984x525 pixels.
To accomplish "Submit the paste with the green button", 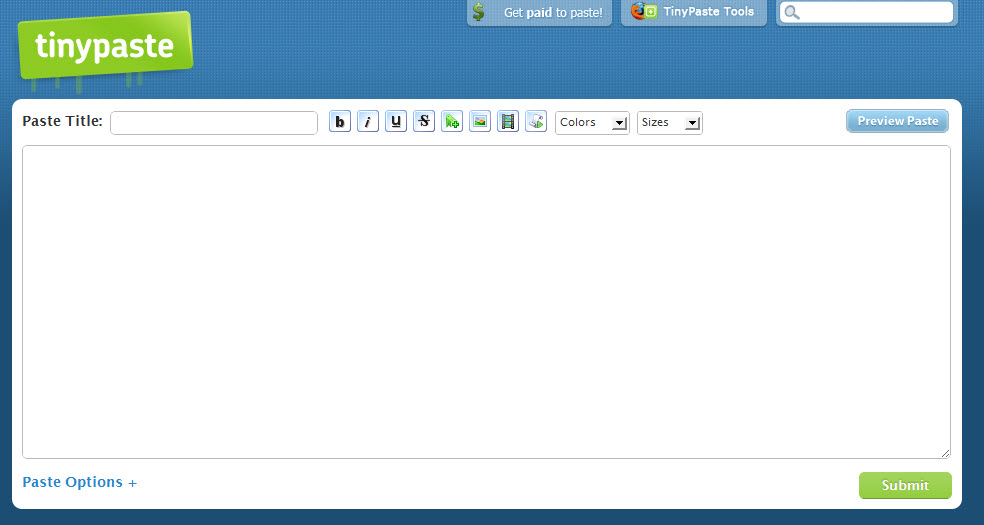I will pyautogui.click(x=905, y=485).
